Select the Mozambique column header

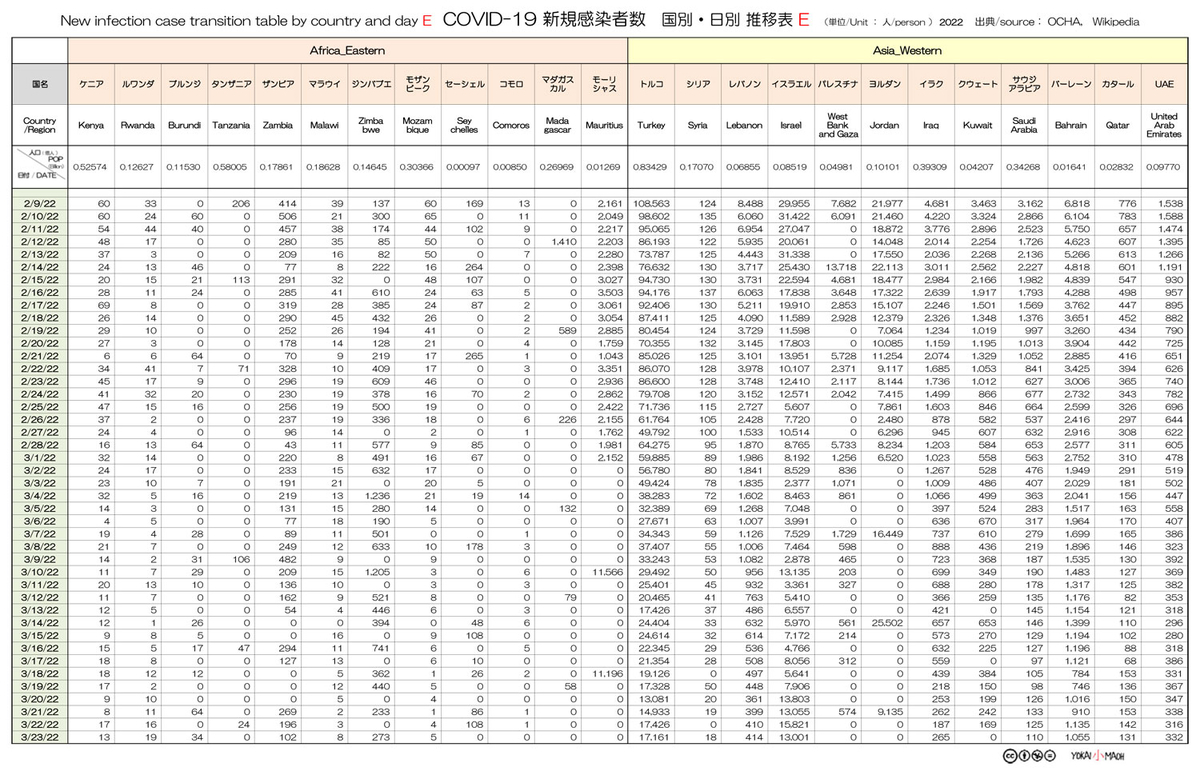417,127
